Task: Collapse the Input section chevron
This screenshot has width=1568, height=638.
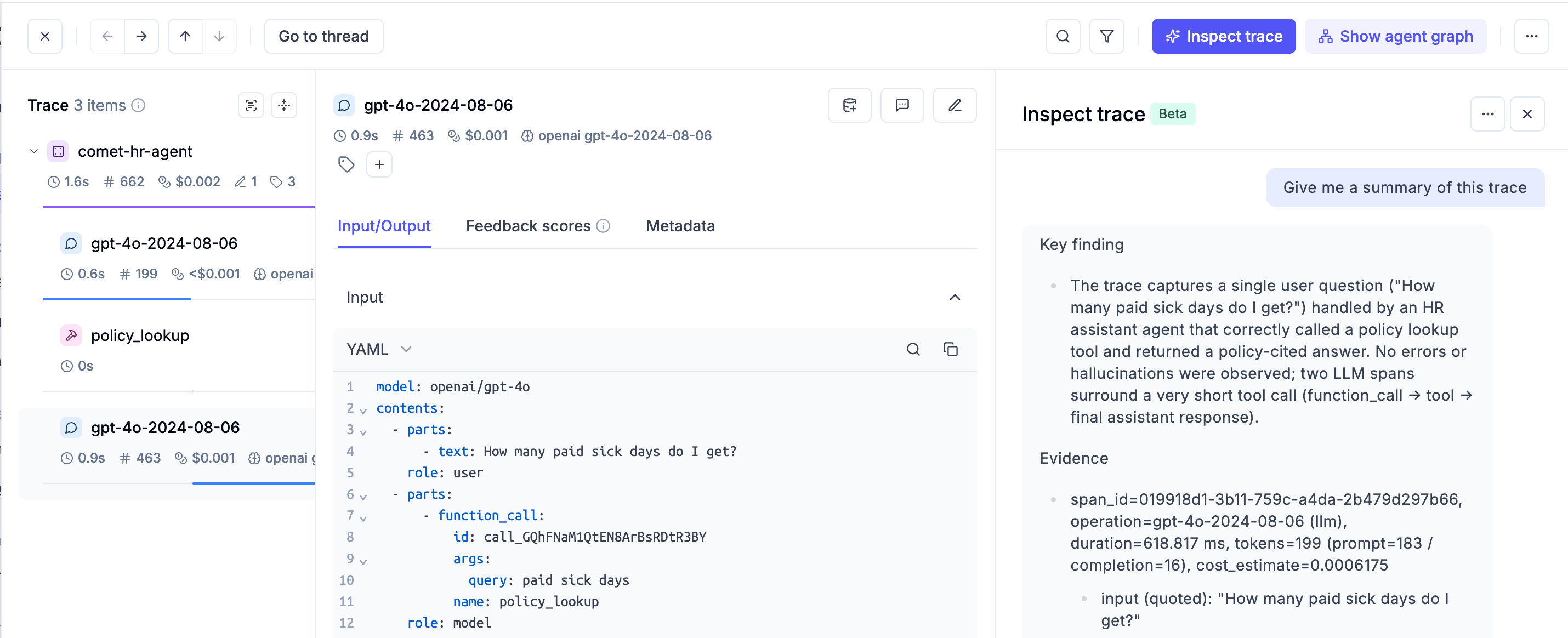Action: pyautogui.click(x=954, y=297)
